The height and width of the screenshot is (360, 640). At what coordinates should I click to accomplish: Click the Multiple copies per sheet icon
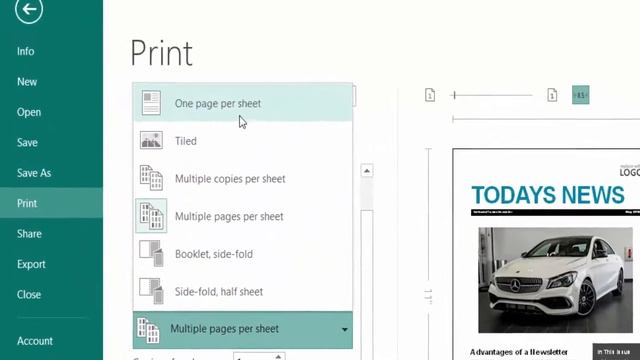coord(151,178)
